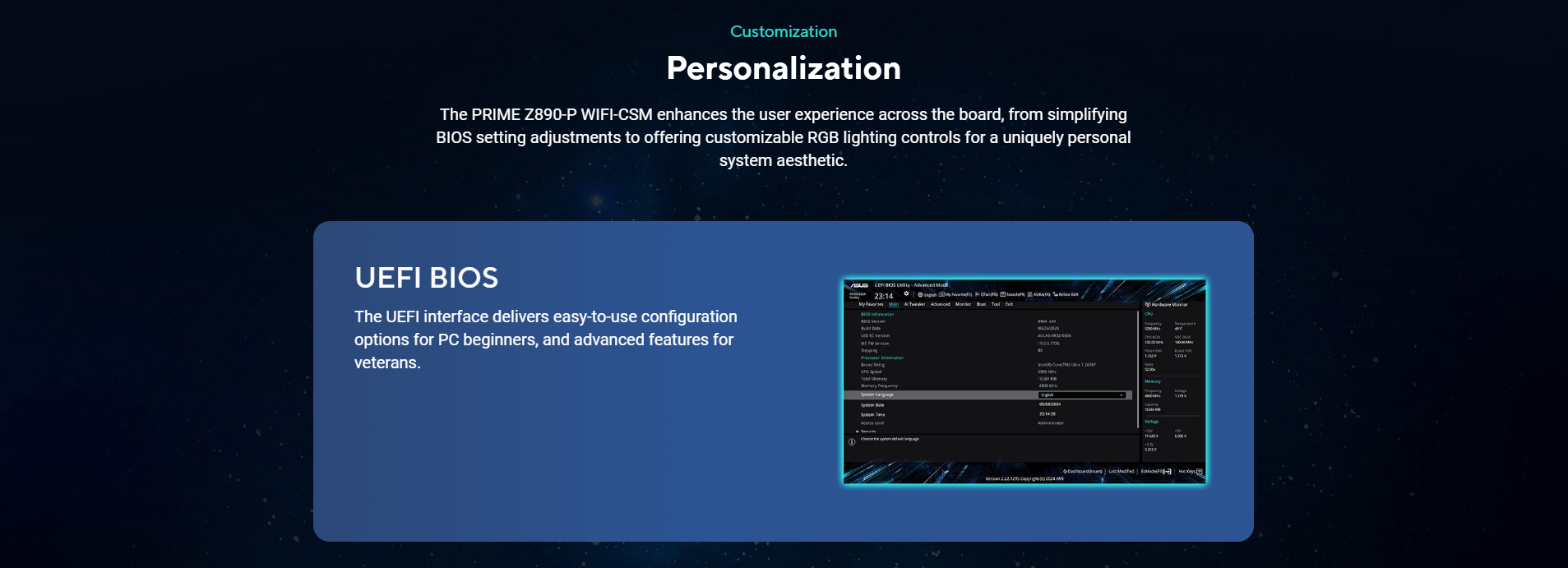Open Search(F9) in BIOS toolbar

(x=1012, y=294)
